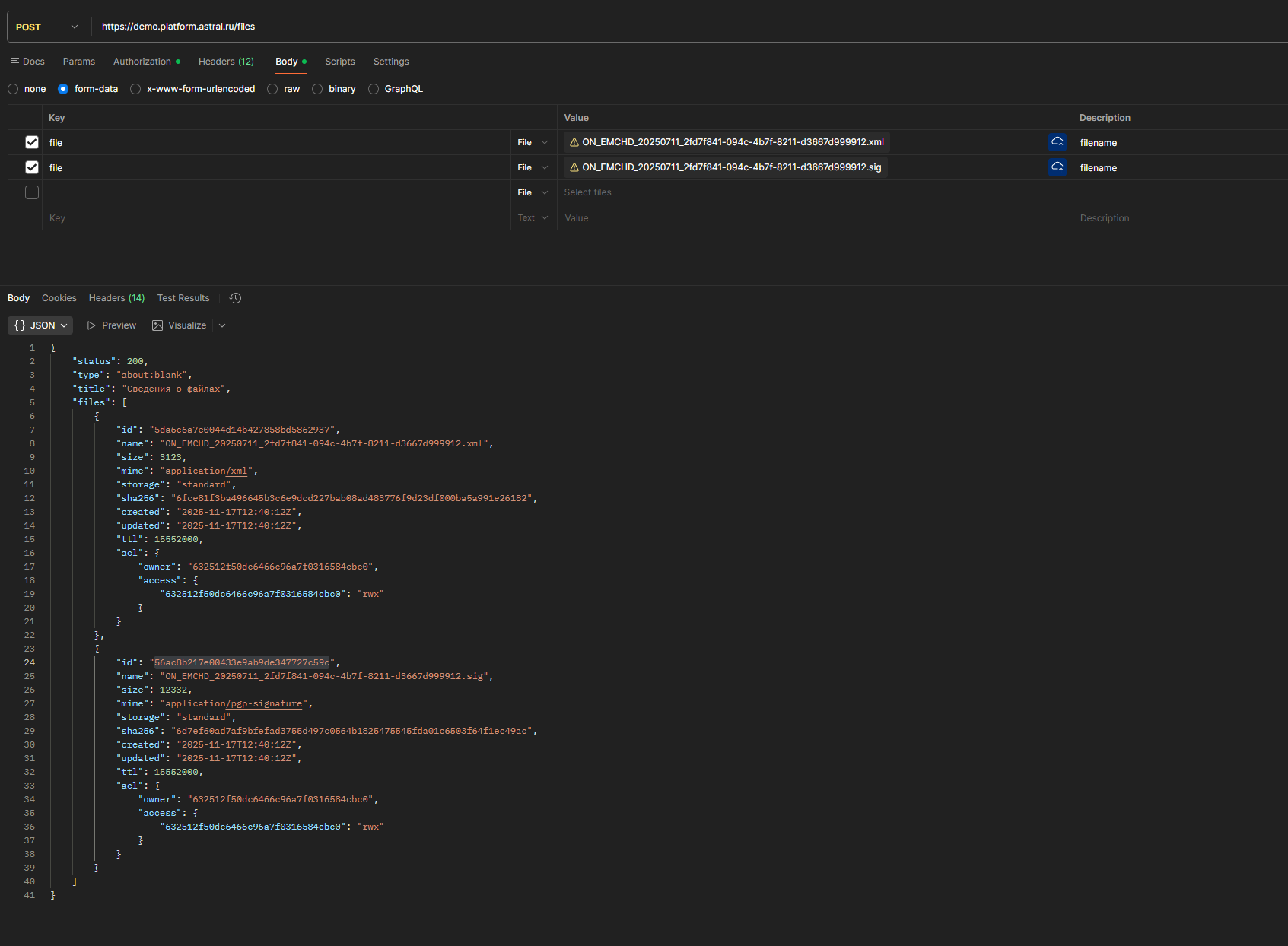1288x946 pixels.
Task: Select the raw body type radio button
Action: (x=272, y=89)
